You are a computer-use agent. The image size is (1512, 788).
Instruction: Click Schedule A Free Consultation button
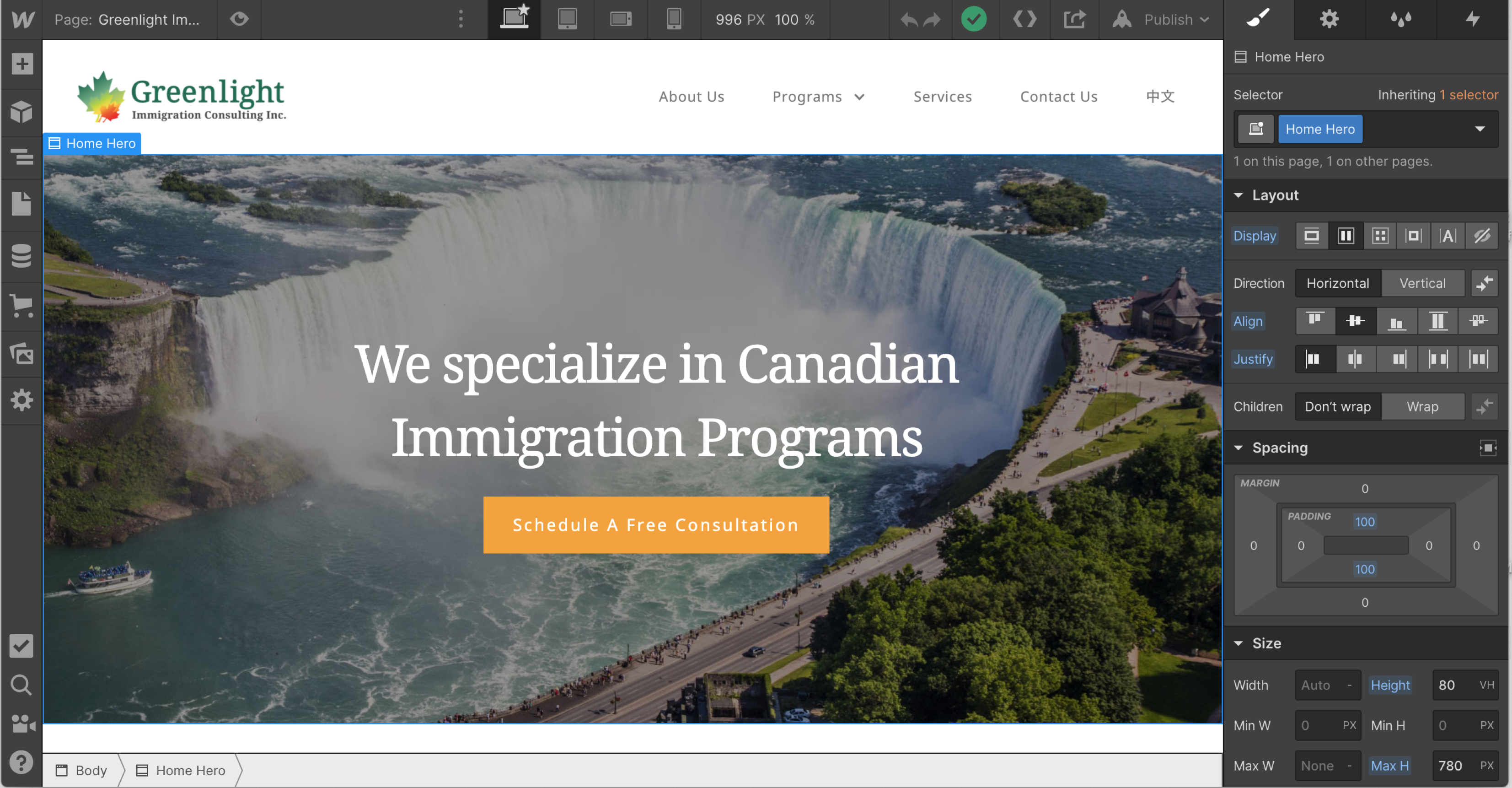656,524
